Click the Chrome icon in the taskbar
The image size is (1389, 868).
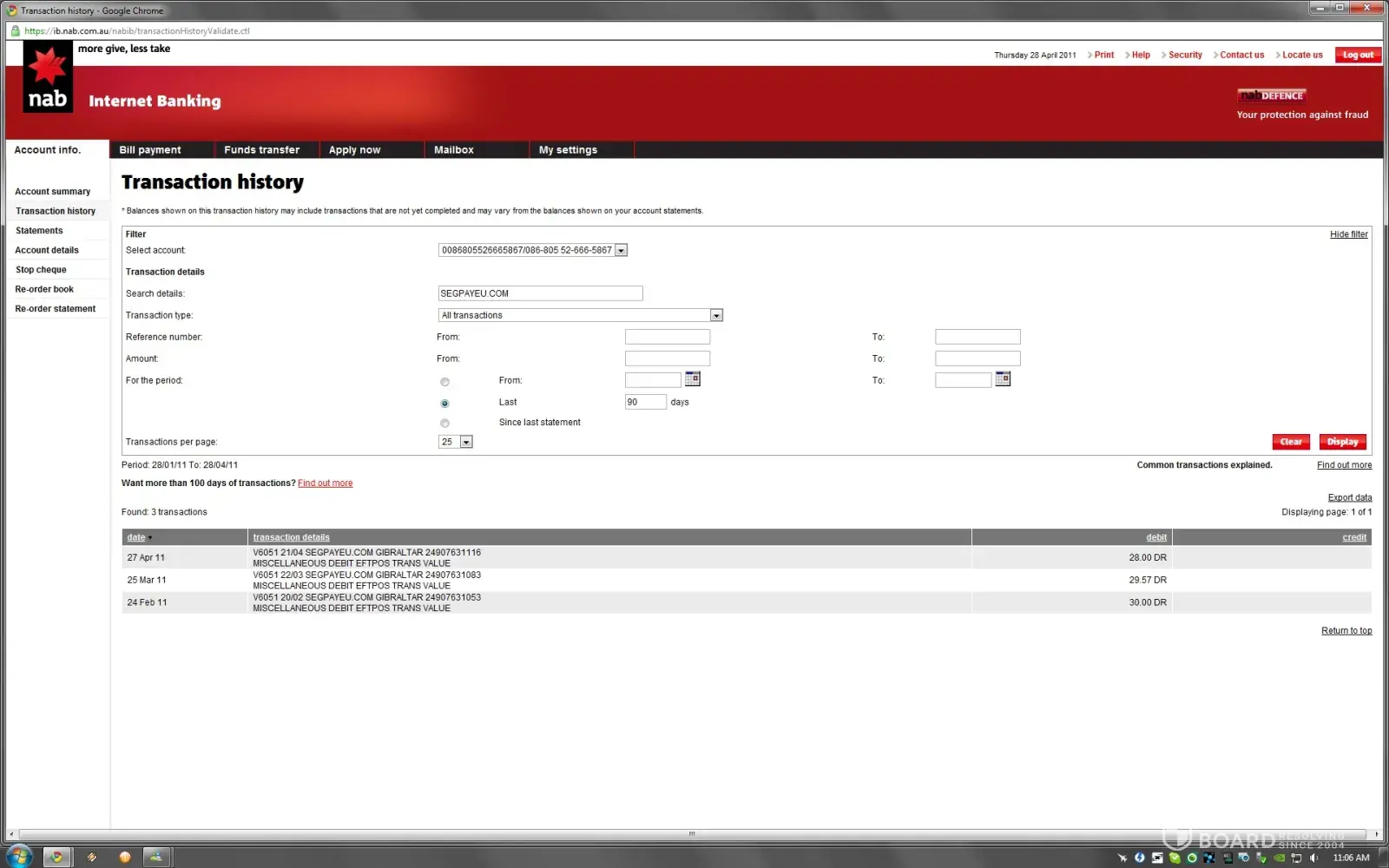click(x=57, y=857)
